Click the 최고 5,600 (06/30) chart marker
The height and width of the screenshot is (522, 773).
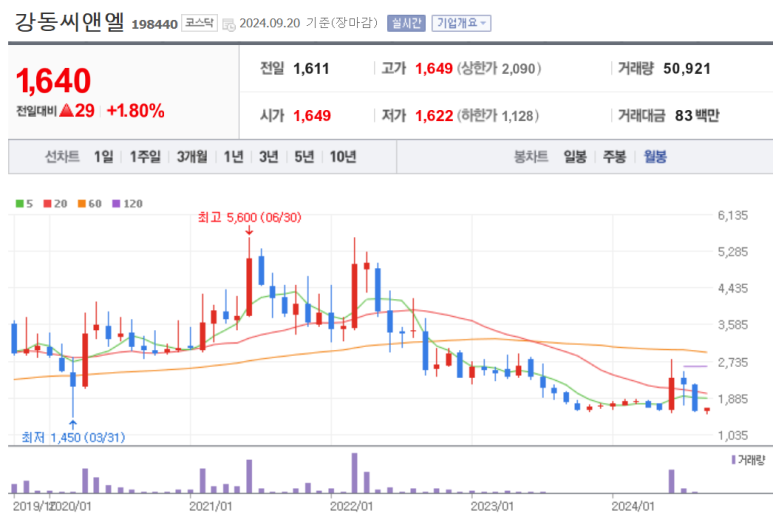[249, 217]
